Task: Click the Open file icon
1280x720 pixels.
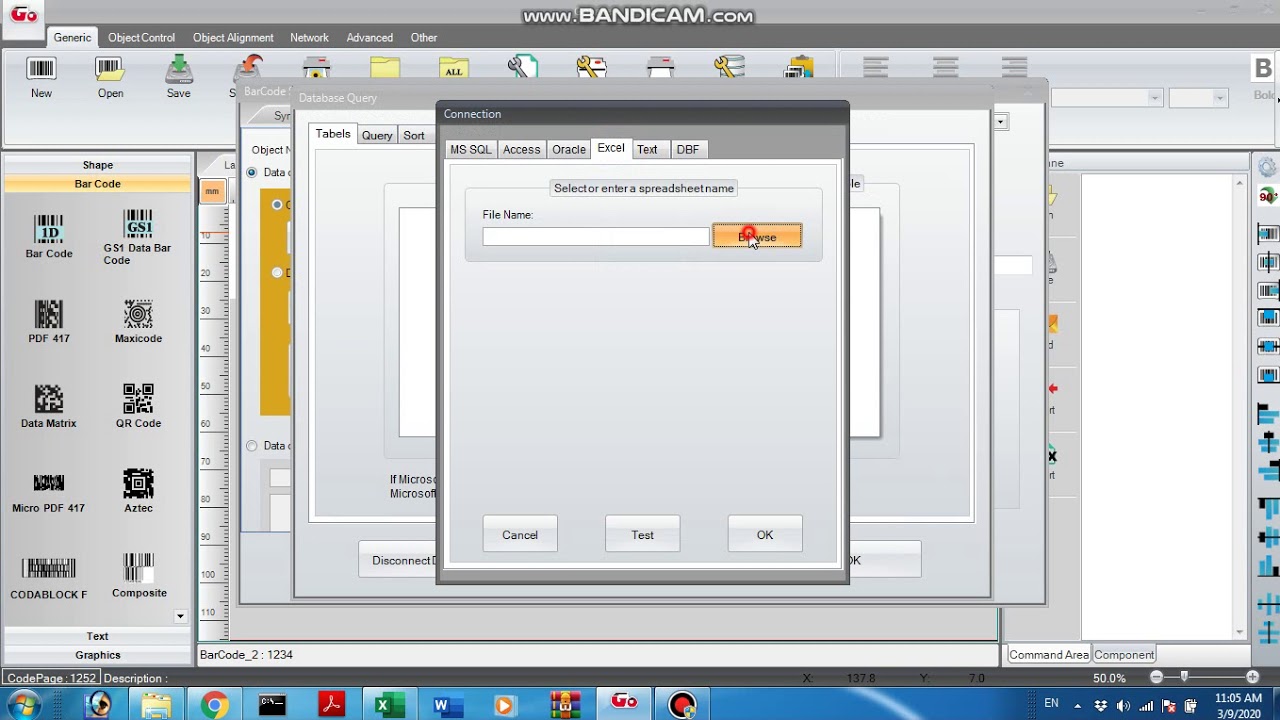Action: (x=110, y=68)
